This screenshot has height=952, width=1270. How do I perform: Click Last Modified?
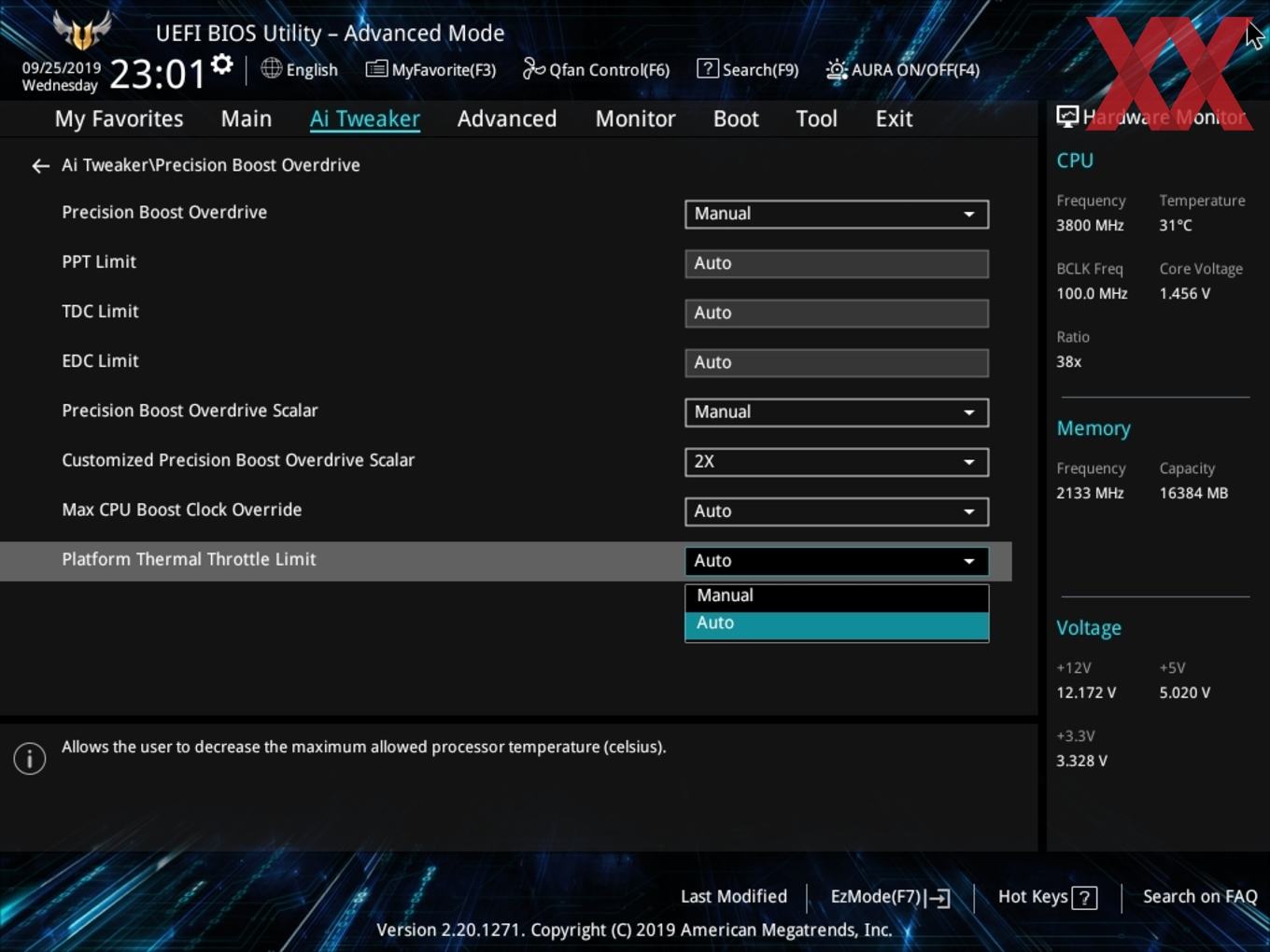point(733,897)
